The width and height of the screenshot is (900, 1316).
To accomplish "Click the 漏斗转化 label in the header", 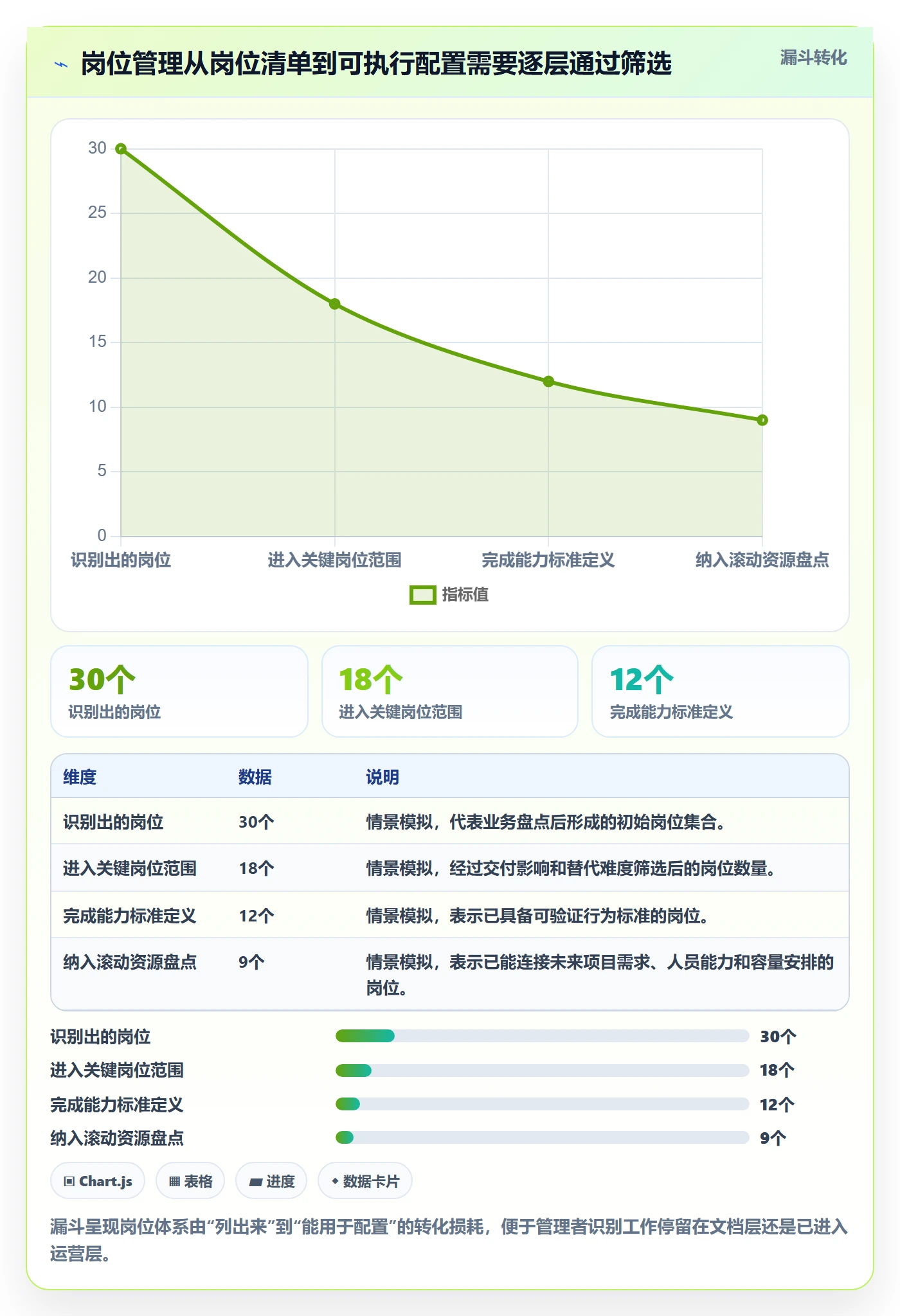I will tap(813, 58).
